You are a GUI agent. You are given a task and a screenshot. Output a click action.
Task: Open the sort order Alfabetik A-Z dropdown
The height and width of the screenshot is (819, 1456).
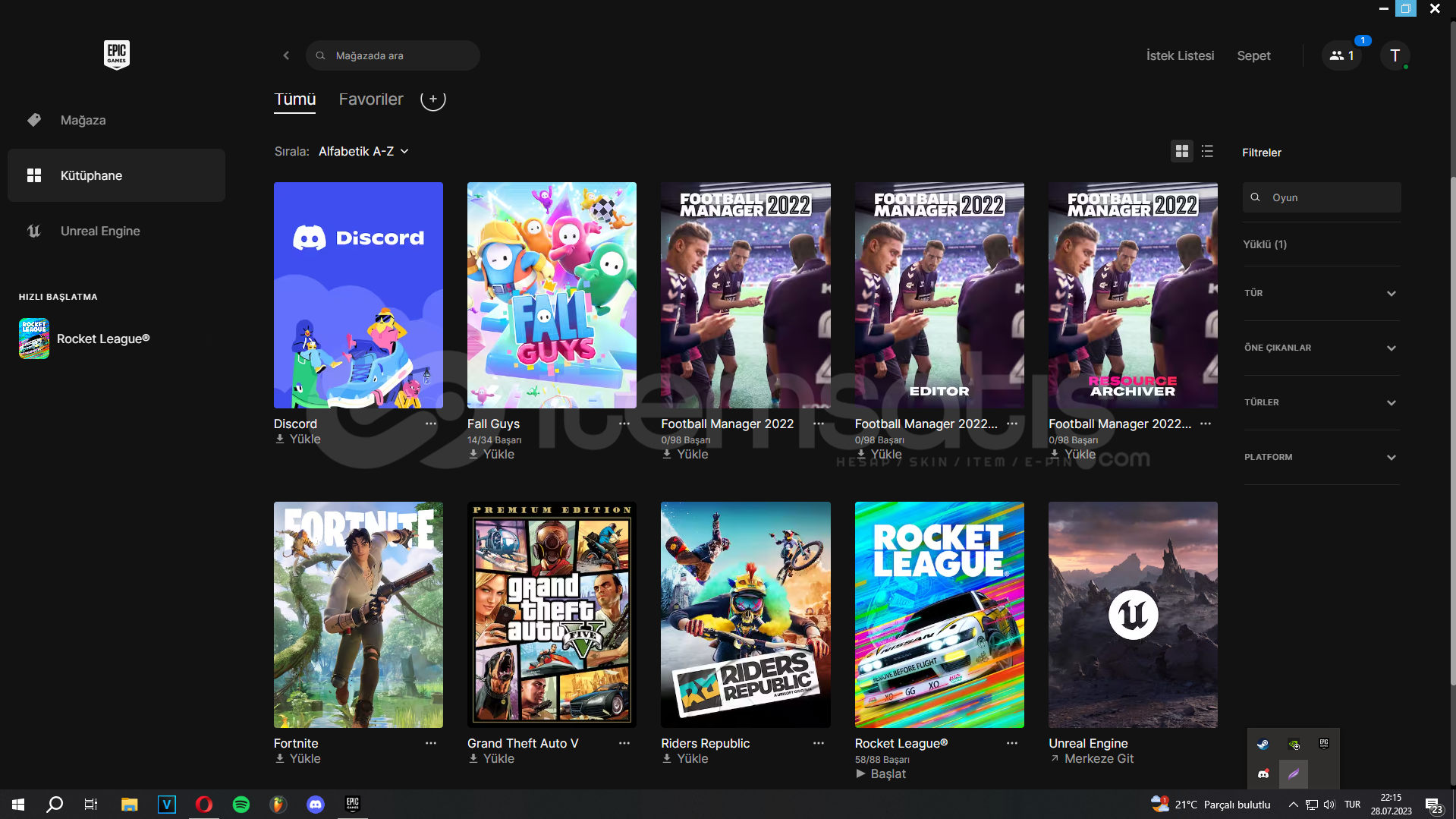[x=363, y=152]
